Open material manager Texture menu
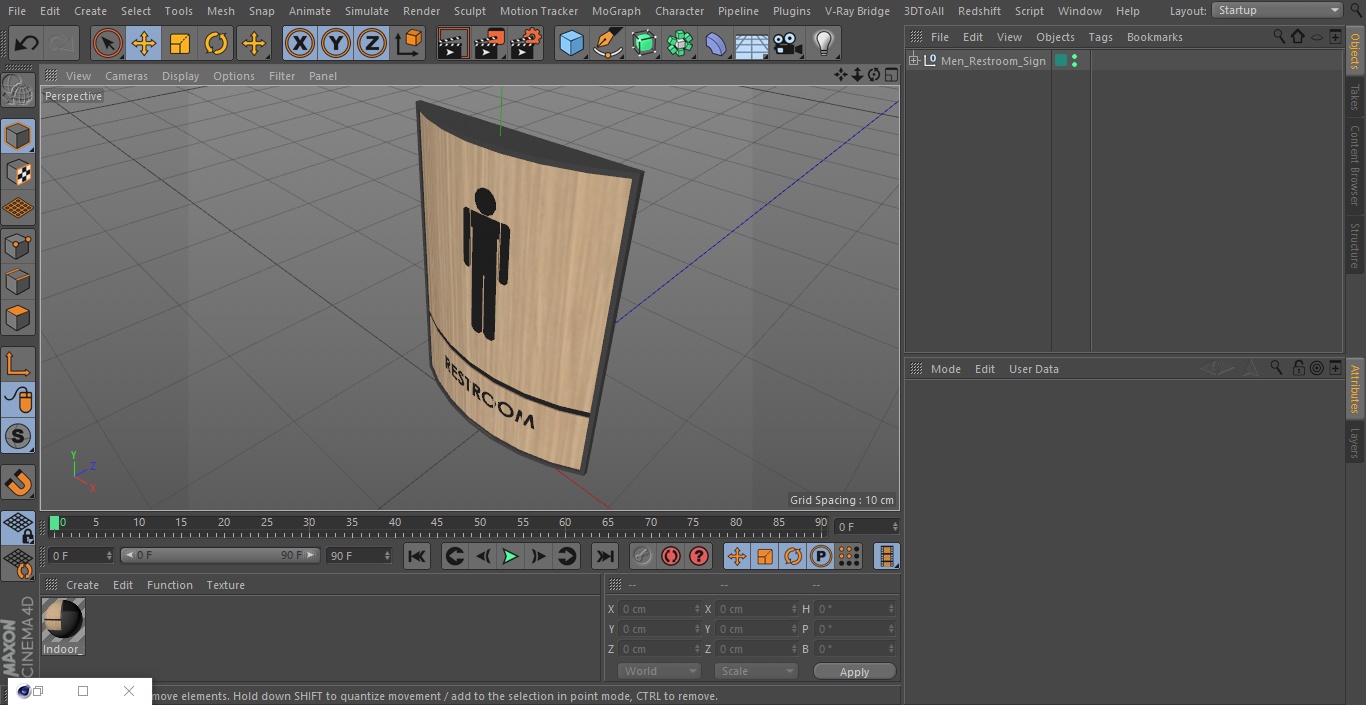This screenshot has width=1366, height=705. pos(226,585)
